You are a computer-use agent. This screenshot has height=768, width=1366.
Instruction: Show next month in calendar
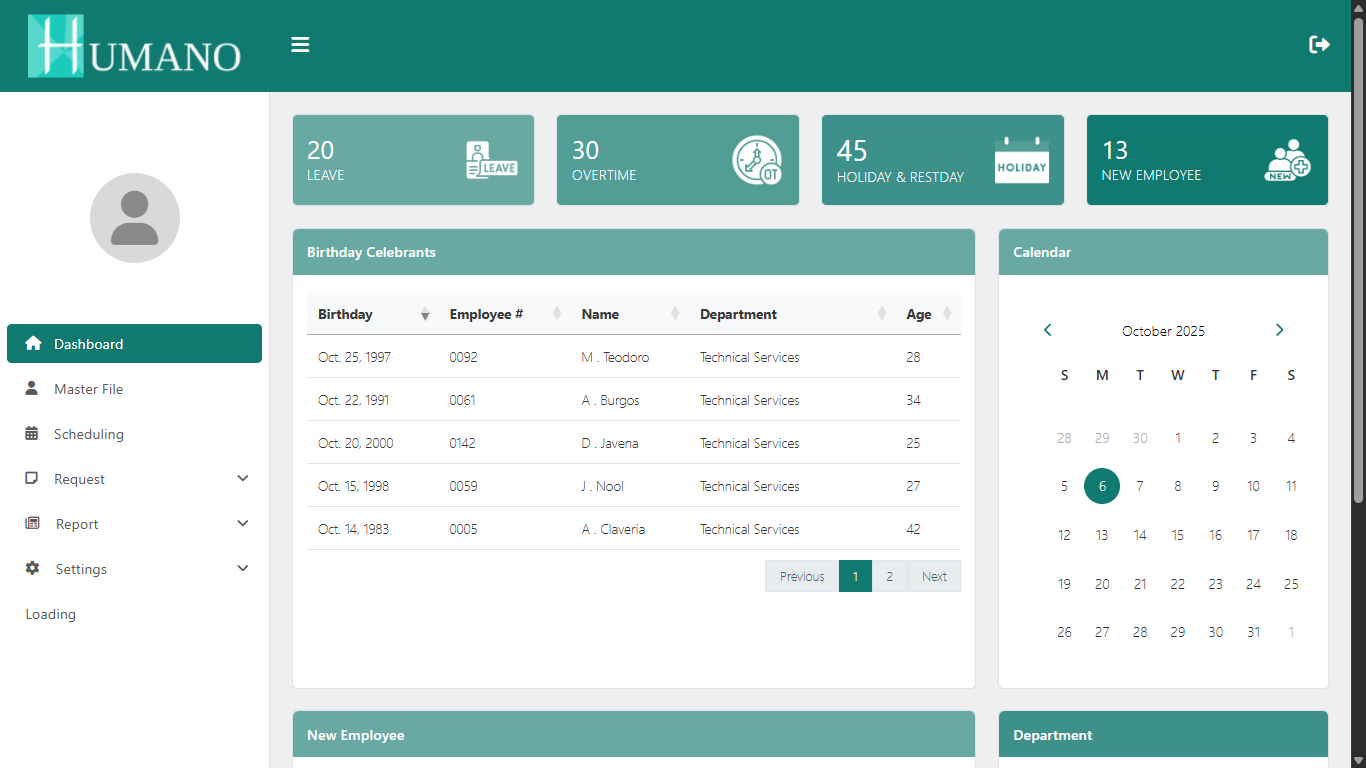[x=1279, y=330]
